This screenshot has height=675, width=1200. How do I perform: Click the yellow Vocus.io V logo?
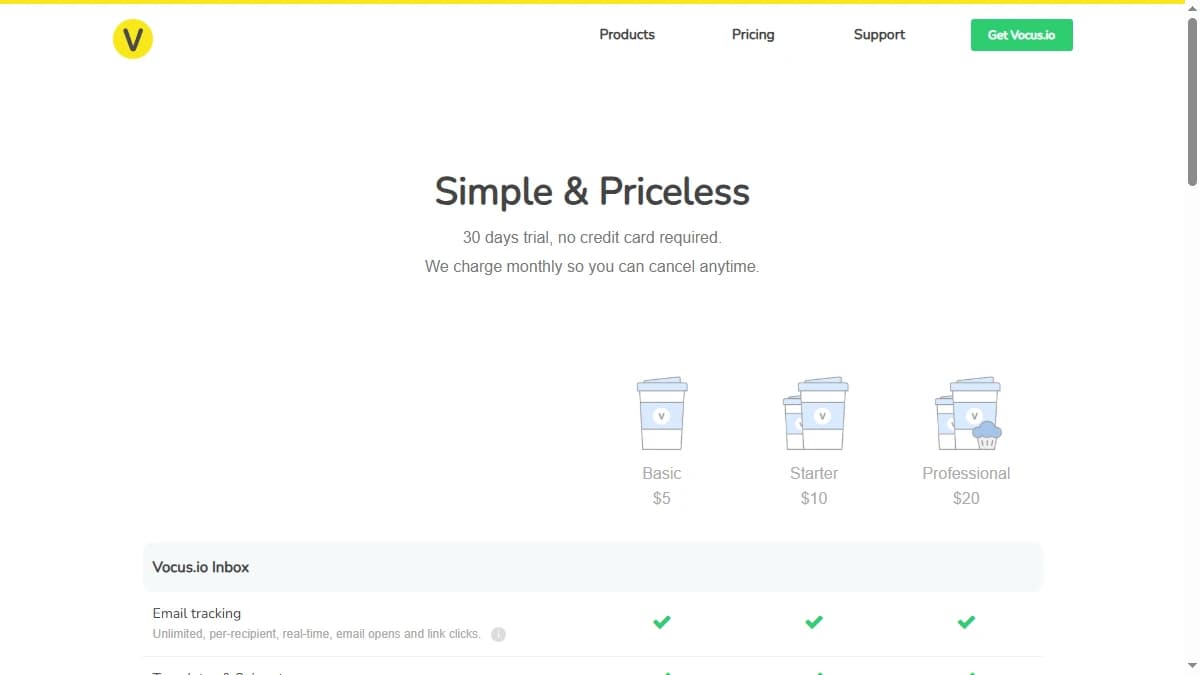[133, 39]
